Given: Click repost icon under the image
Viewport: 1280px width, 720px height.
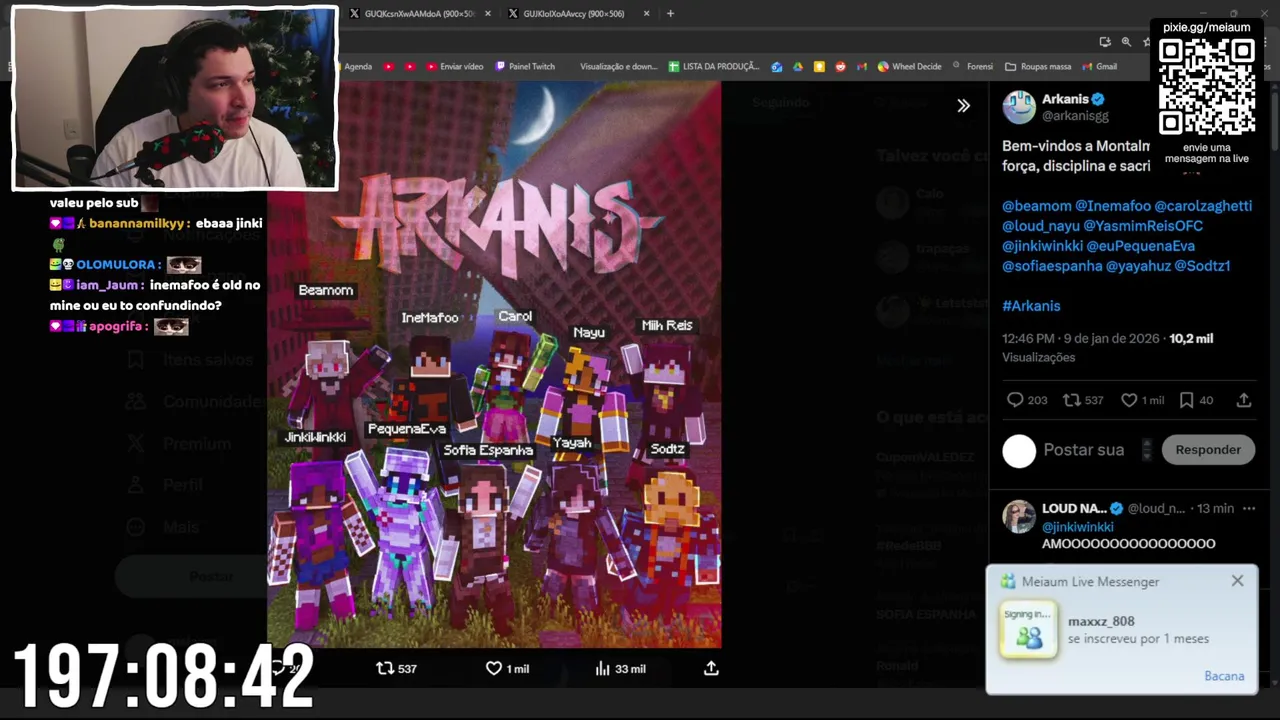Looking at the screenshot, I should pyautogui.click(x=385, y=668).
